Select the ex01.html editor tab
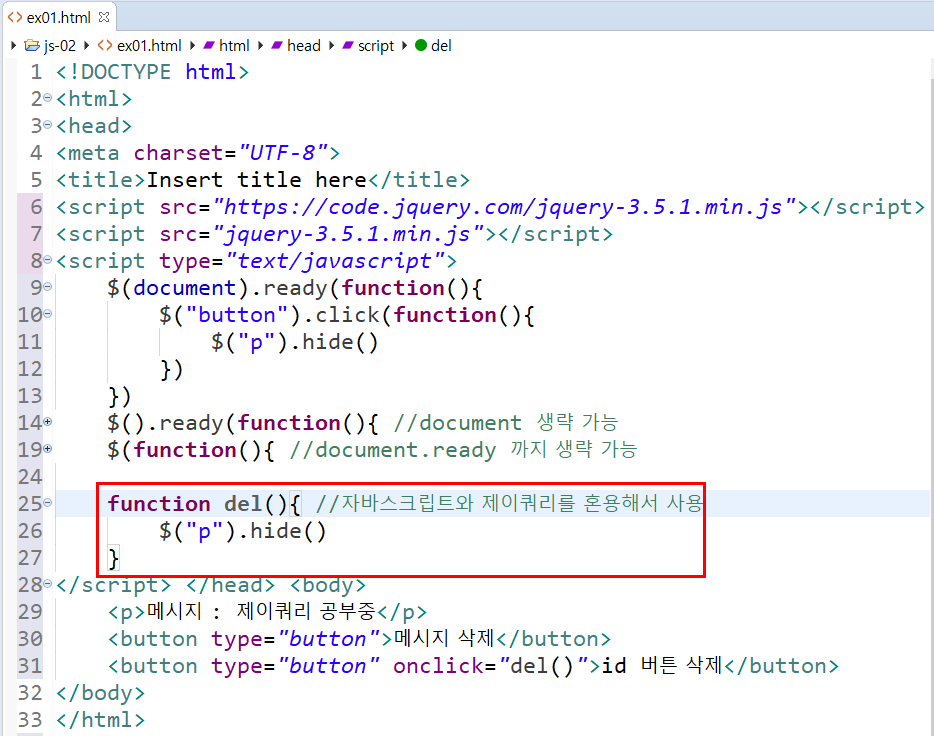Viewport: 934px width, 736px height. pyautogui.click(x=58, y=17)
